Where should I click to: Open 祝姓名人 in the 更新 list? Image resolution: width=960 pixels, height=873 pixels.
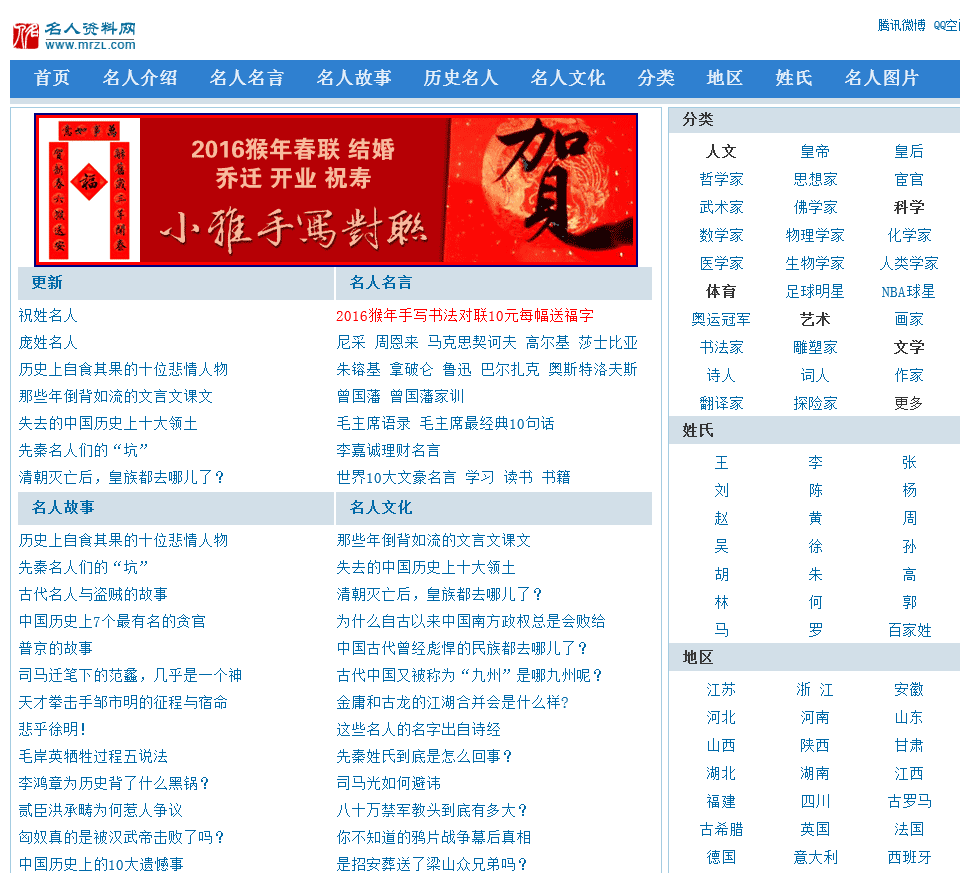tap(48, 315)
